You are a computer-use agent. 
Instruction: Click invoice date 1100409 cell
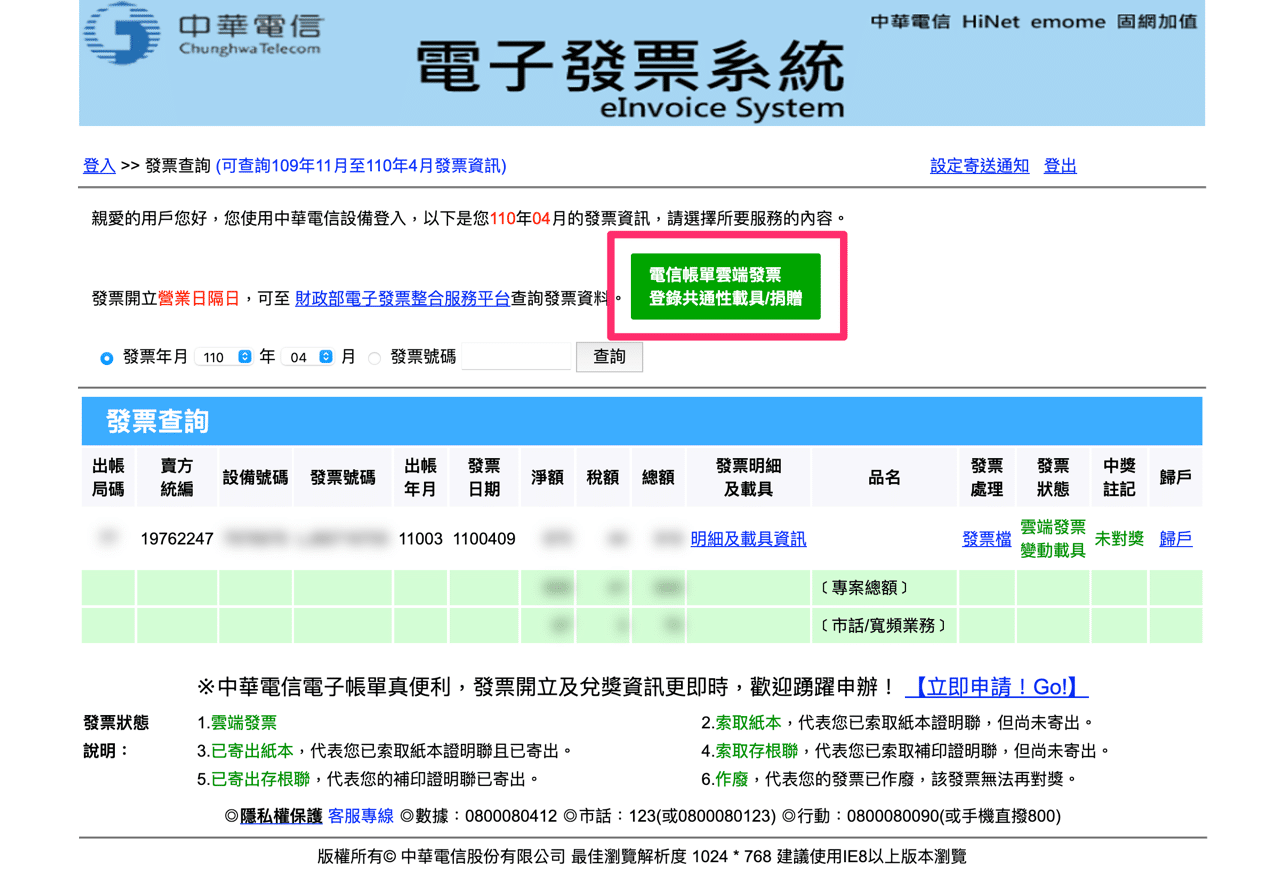(484, 539)
